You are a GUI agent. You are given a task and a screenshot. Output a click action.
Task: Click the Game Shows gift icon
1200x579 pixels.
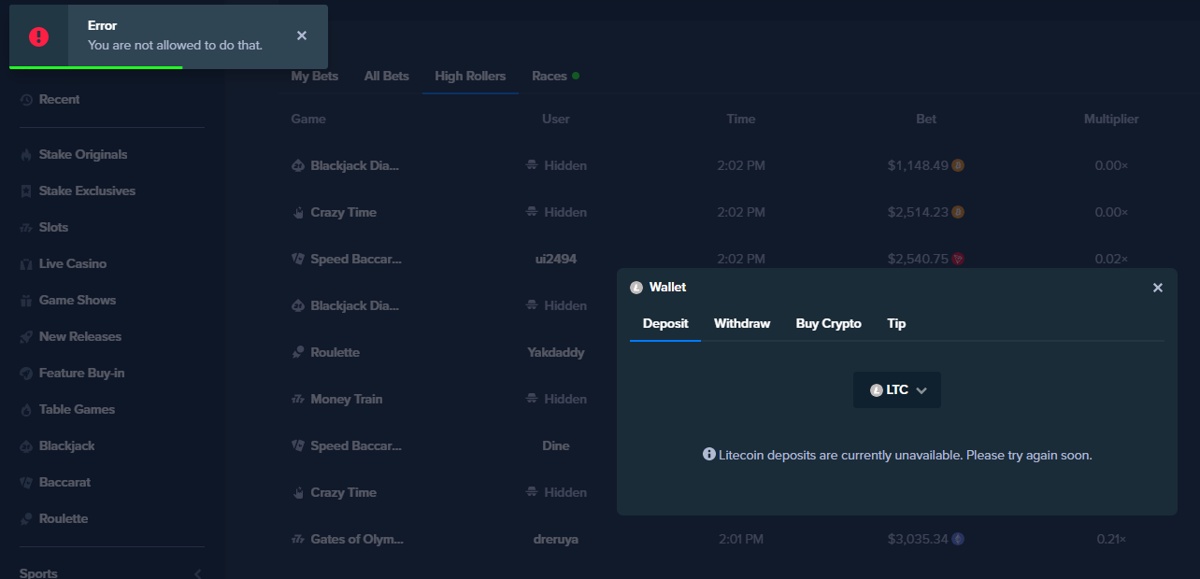(x=26, y=300)
